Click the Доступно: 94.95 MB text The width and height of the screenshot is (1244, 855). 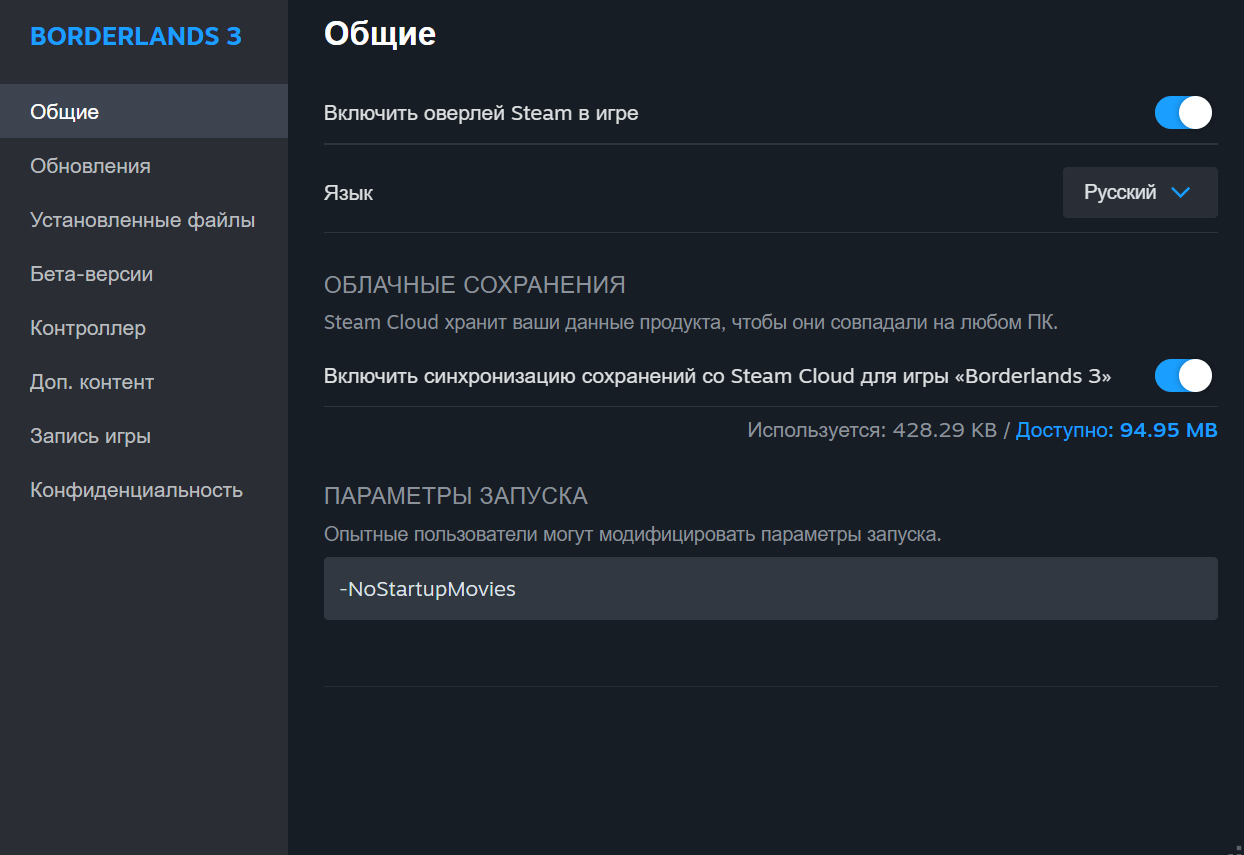coord(1117,430)
